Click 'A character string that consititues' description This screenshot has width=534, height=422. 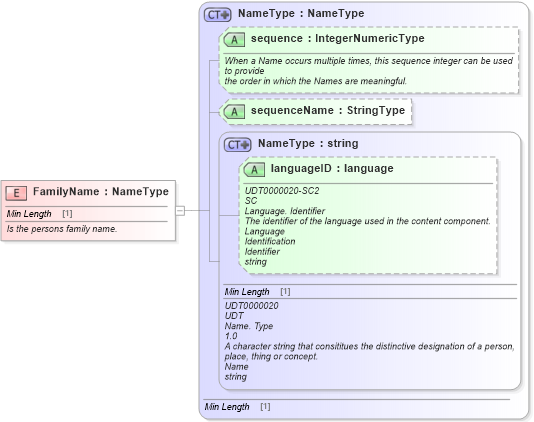pyautogui.click(x=370, y=346)
